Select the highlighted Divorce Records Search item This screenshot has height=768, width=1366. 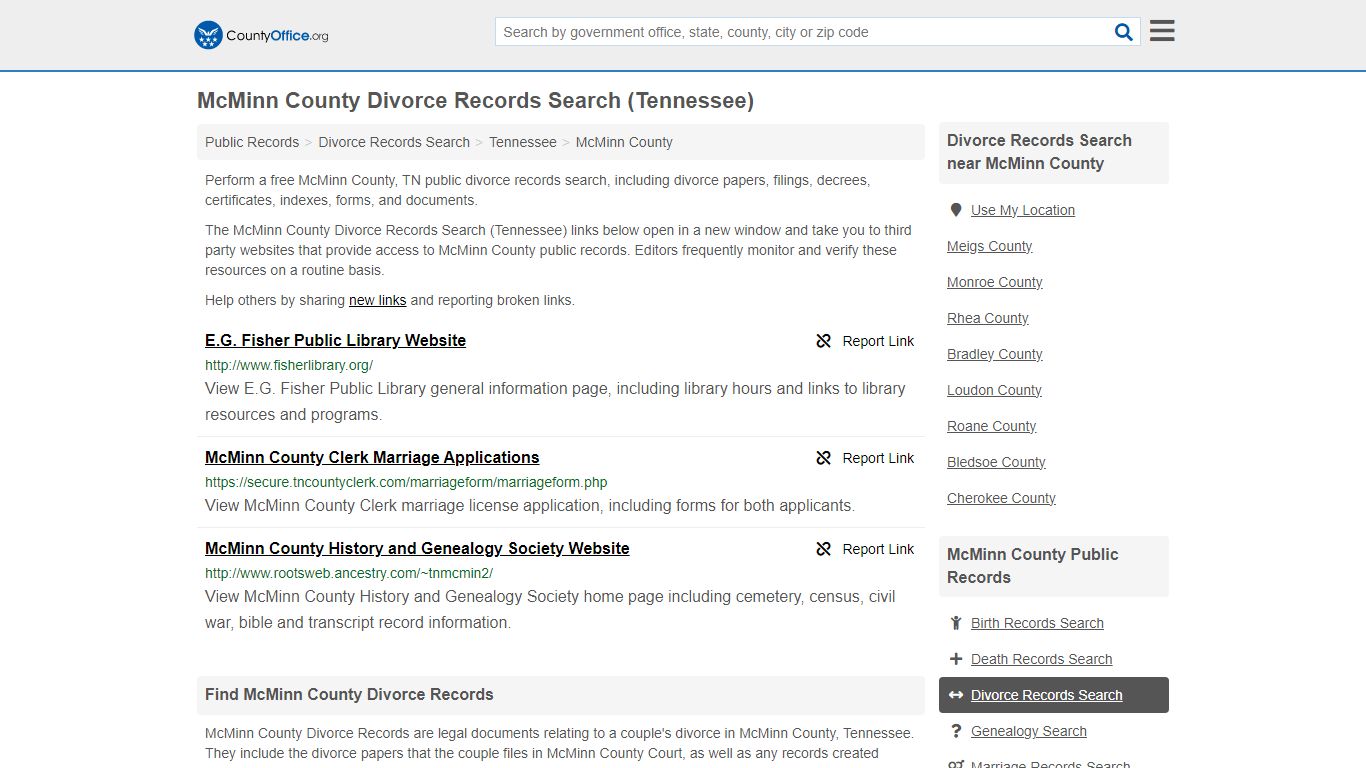point(1054,695)
